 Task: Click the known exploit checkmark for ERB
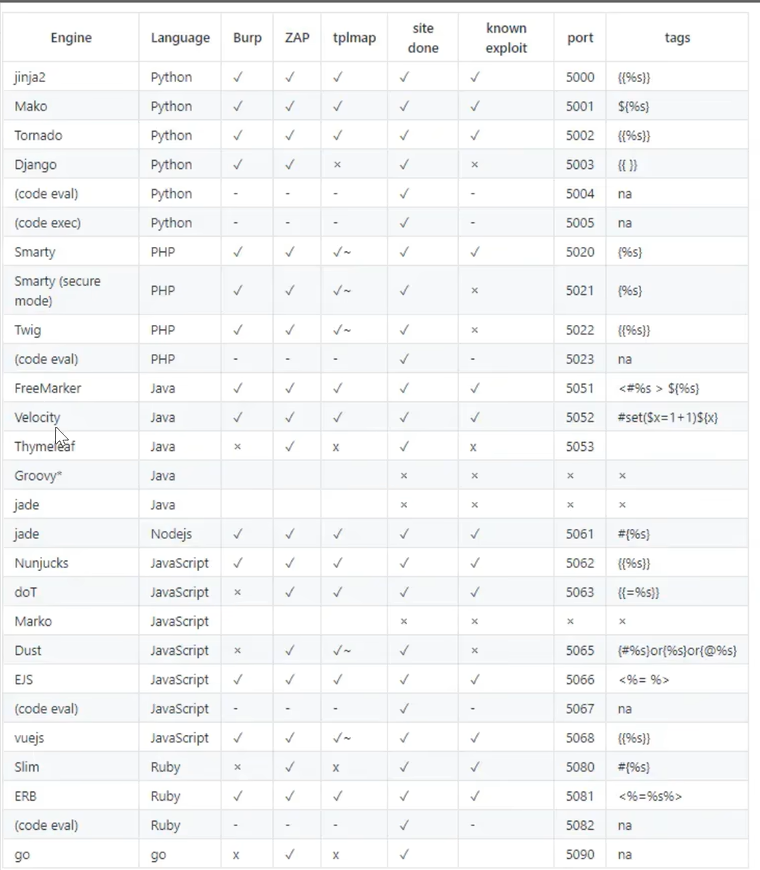click(474, 797)
